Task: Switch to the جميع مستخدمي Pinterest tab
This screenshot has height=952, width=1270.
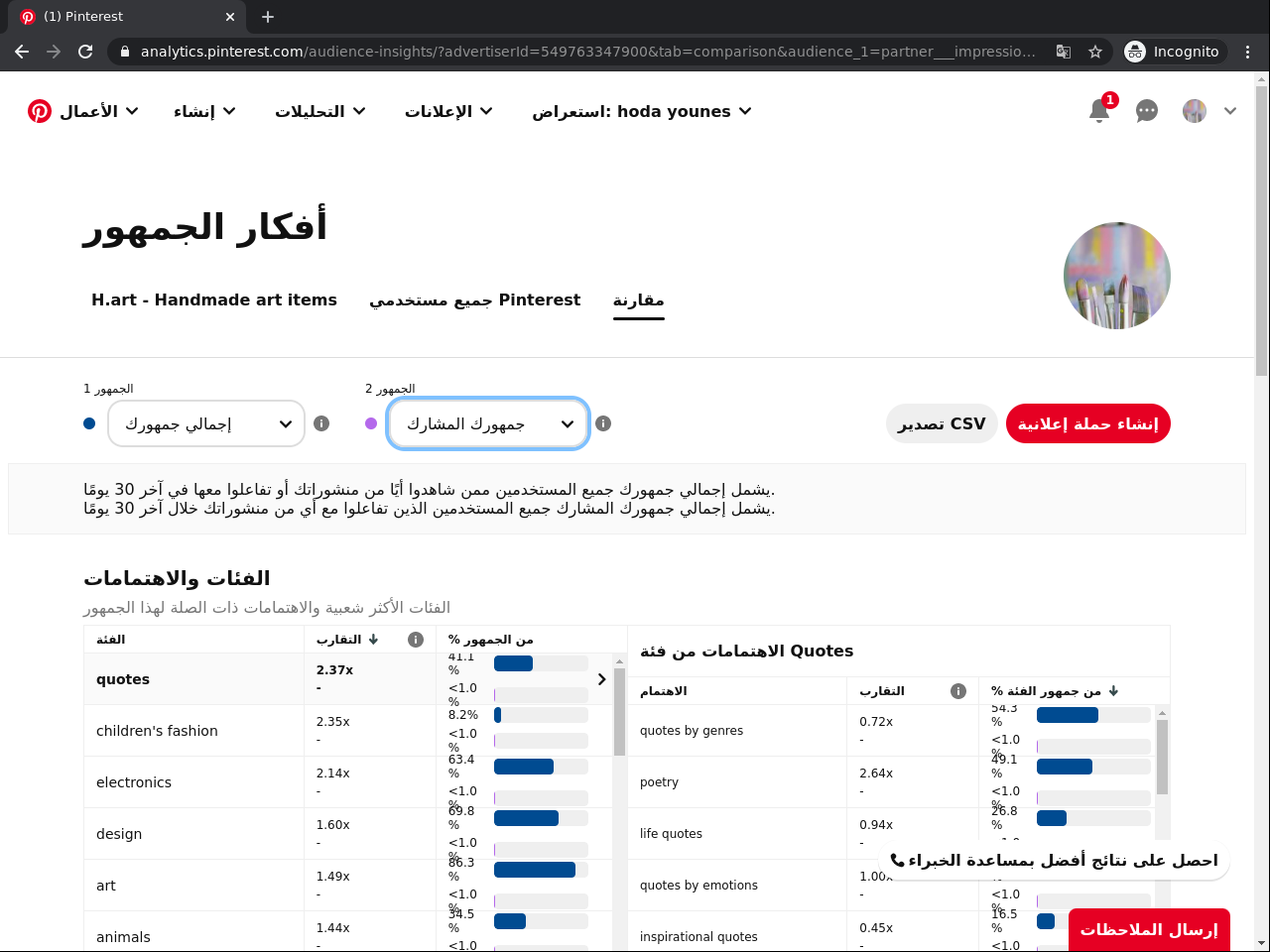Action: coord(475,299)
